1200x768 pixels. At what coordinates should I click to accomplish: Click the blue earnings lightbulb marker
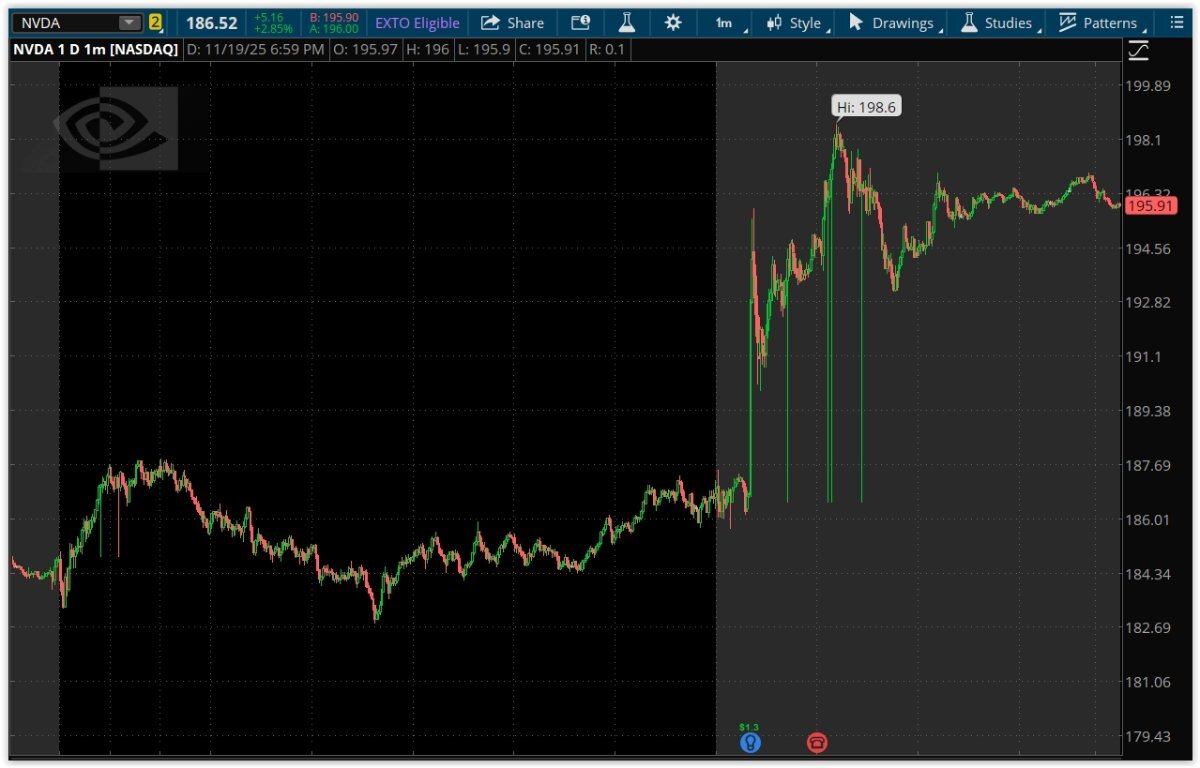(750, 742)
